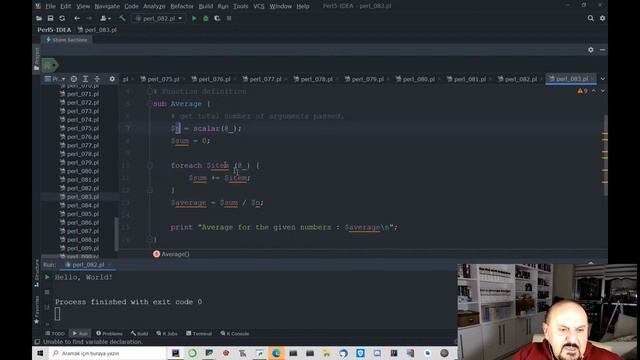Open the Analyze menu

pyautogui.click(x=154, y=6)
